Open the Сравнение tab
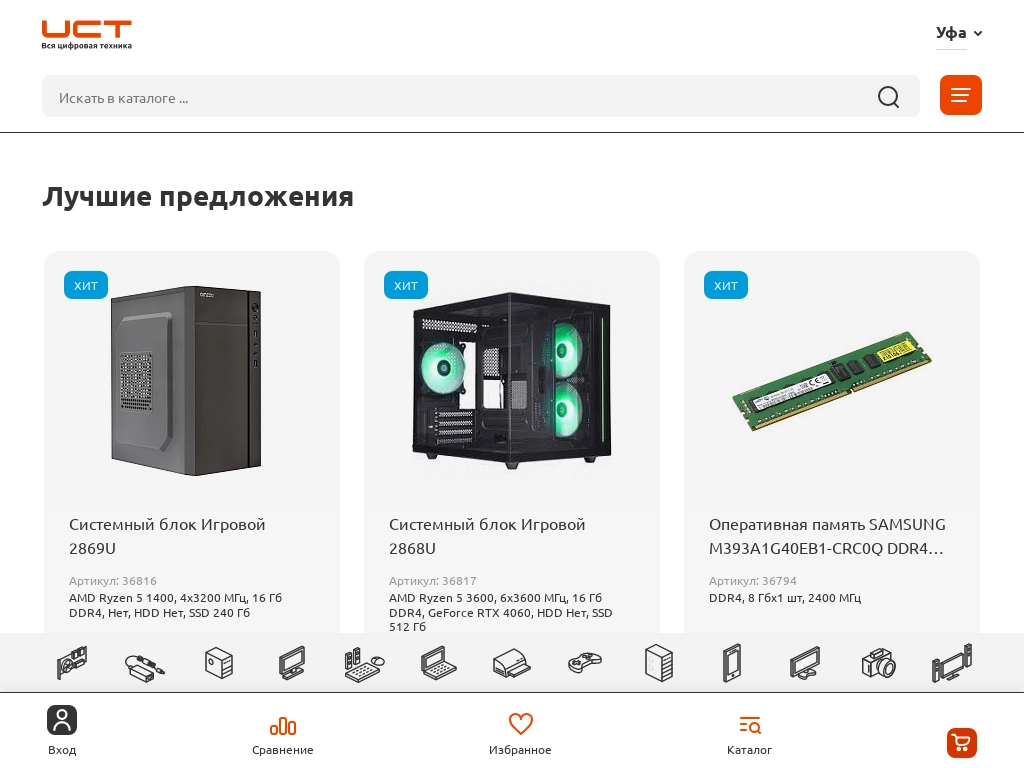 (283, 735)
